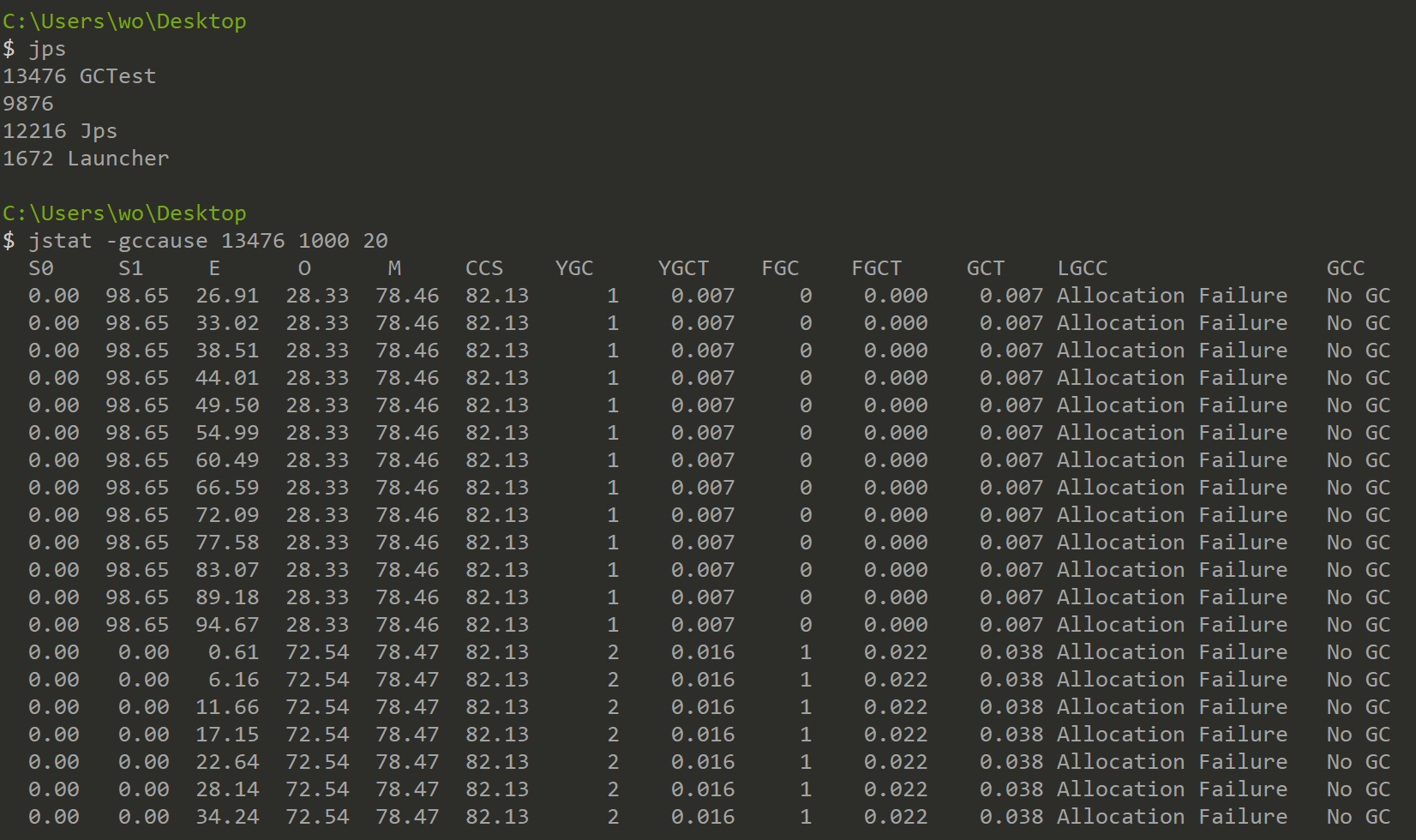Click the "jstat -gccause 13476 1000 20" command
Viewport: 1416px width, 840px height.
(x=208, y=241)
